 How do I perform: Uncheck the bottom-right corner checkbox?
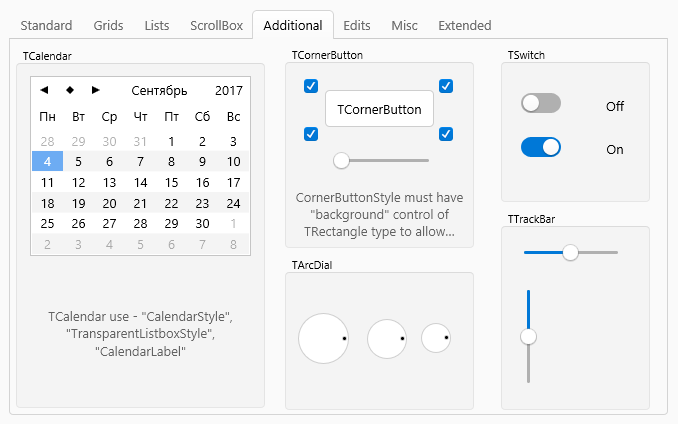click(x=446, y=134)
